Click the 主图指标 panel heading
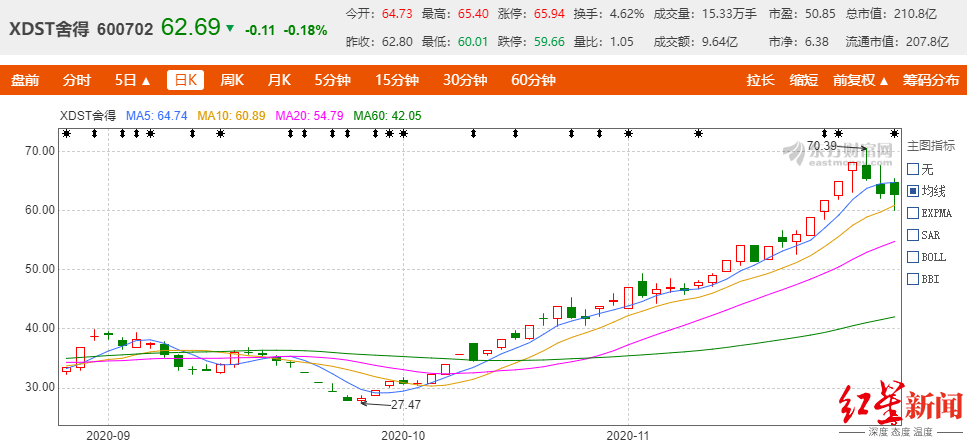 [929, 147]
